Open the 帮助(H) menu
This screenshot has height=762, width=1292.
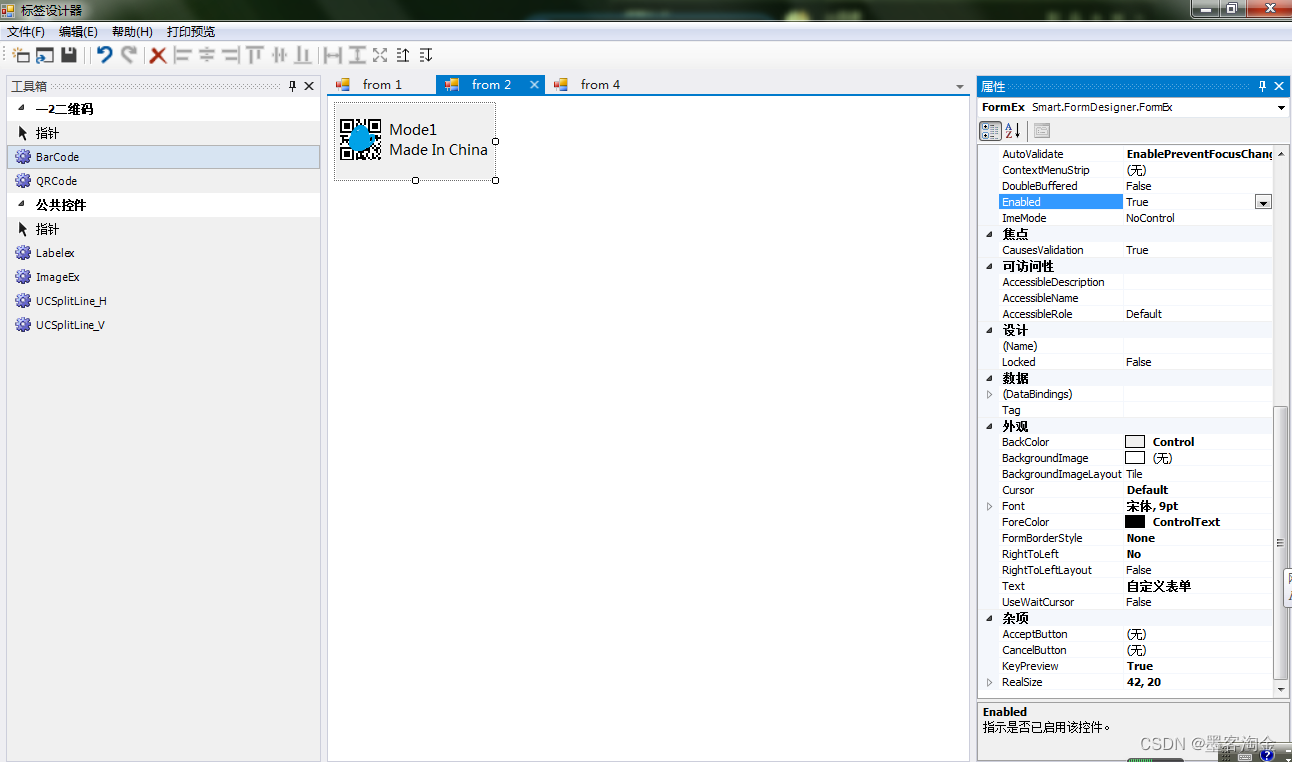coord(132,32)
